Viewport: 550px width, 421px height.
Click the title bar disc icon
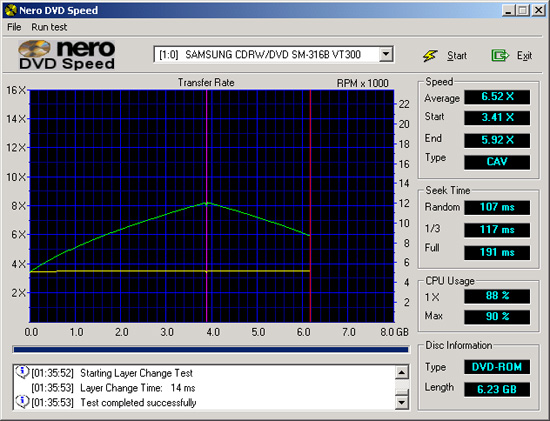pyautogui.click(x=11, y=10)
